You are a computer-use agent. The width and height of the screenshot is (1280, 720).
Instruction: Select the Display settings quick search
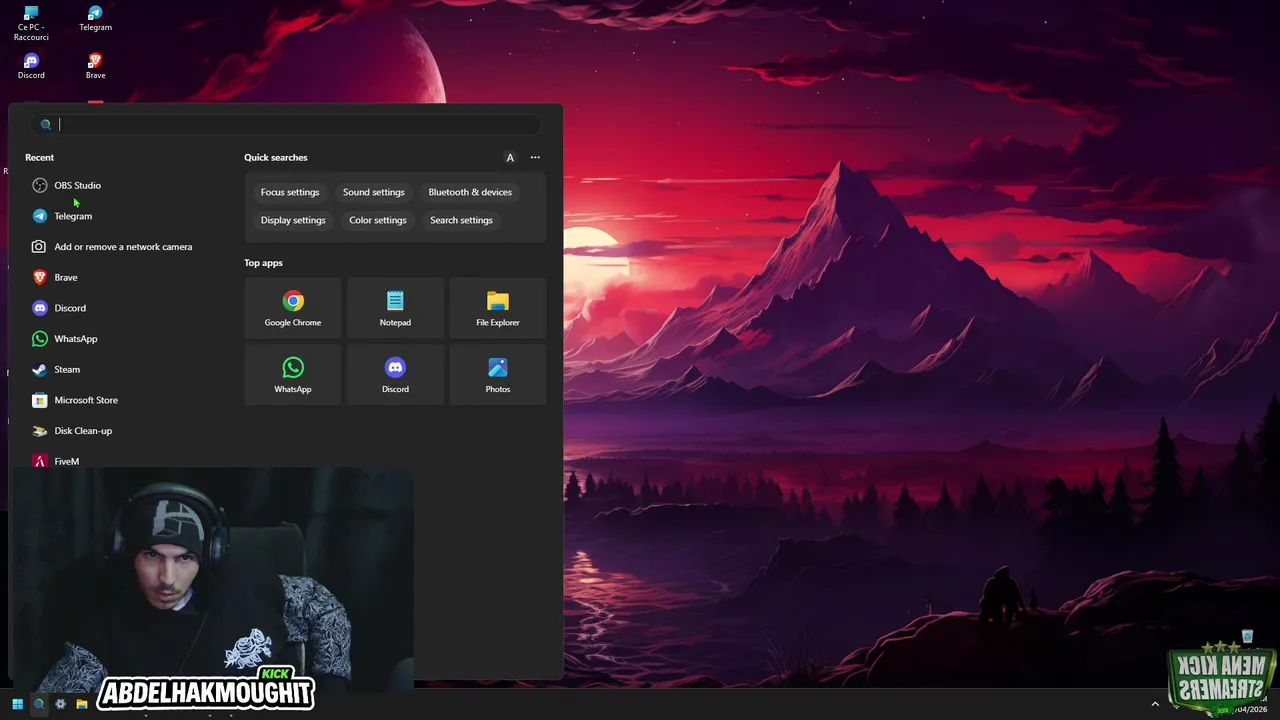click(293, 220)
